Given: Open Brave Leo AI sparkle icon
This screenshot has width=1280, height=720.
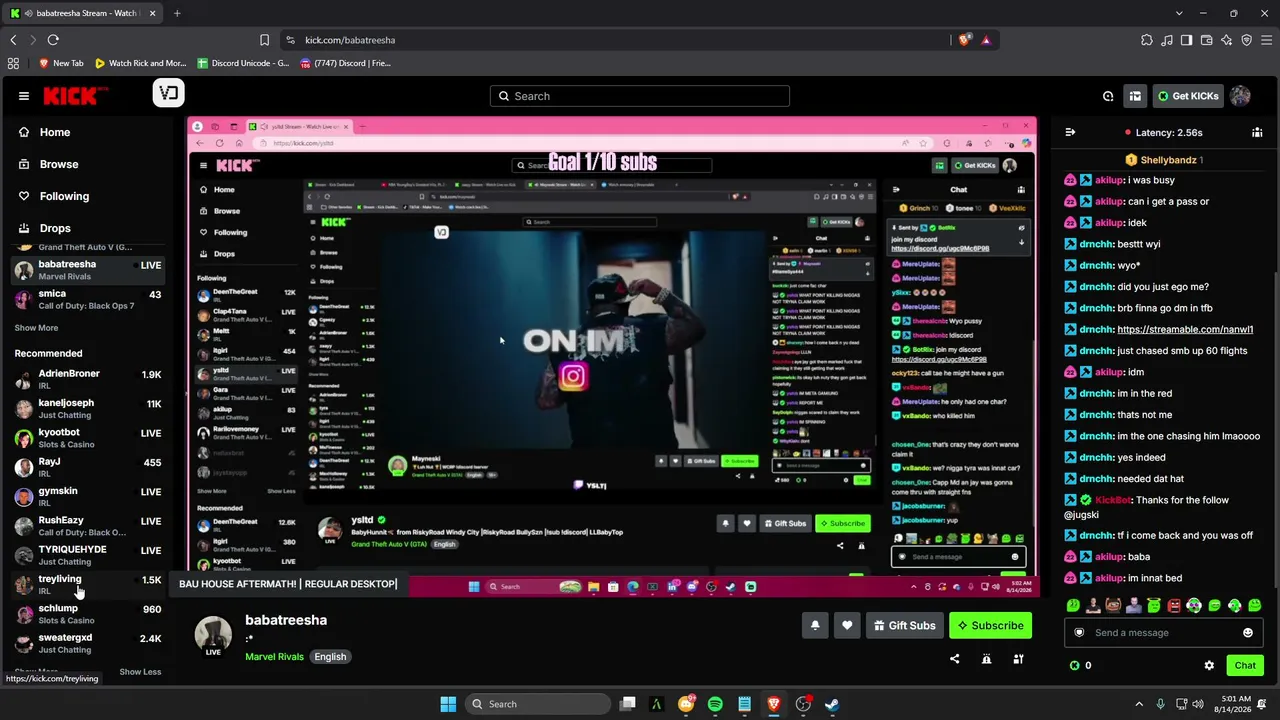Looking at the screenshot, I should [x=1226, y=40].
